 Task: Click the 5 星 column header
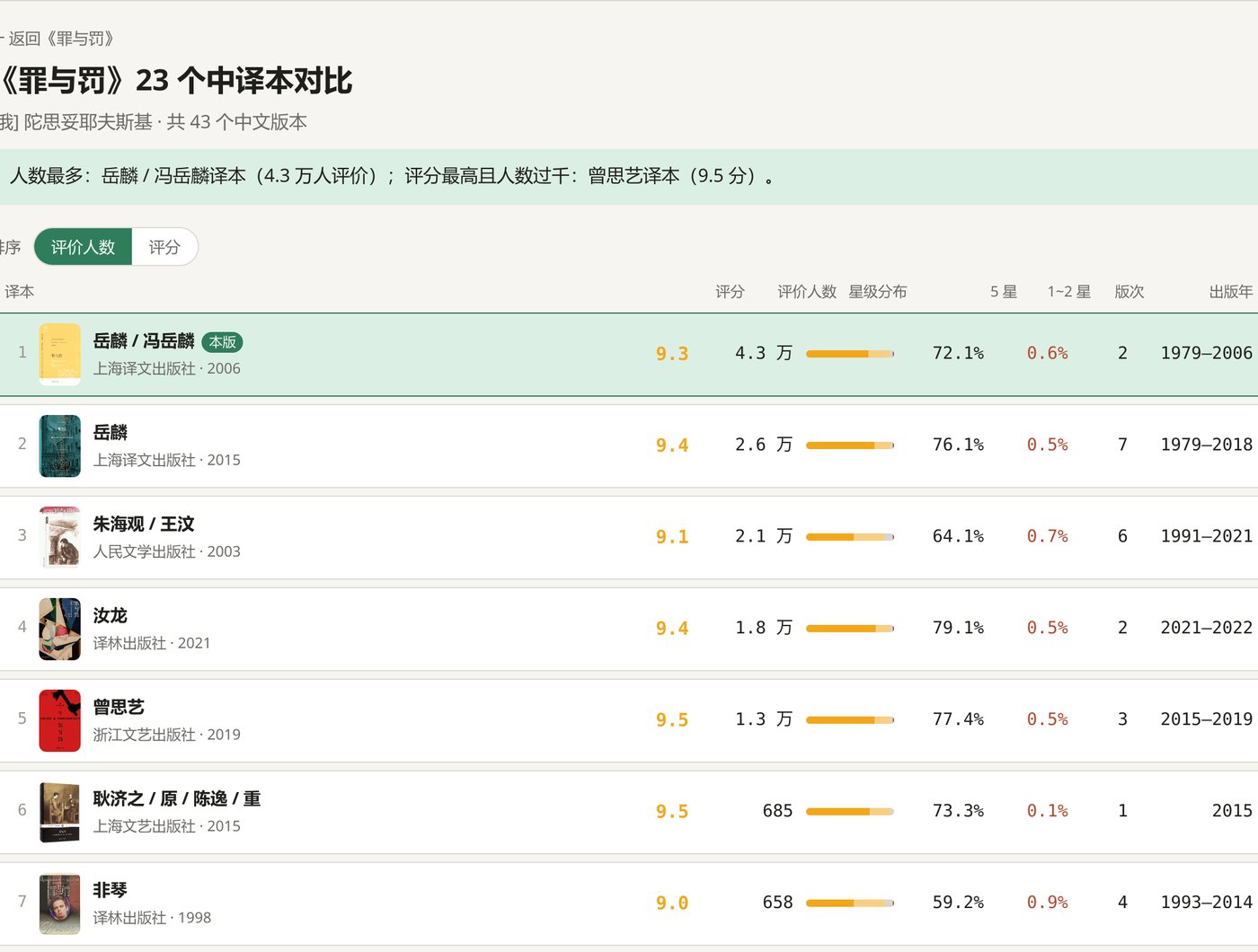tap(1004, 292)
